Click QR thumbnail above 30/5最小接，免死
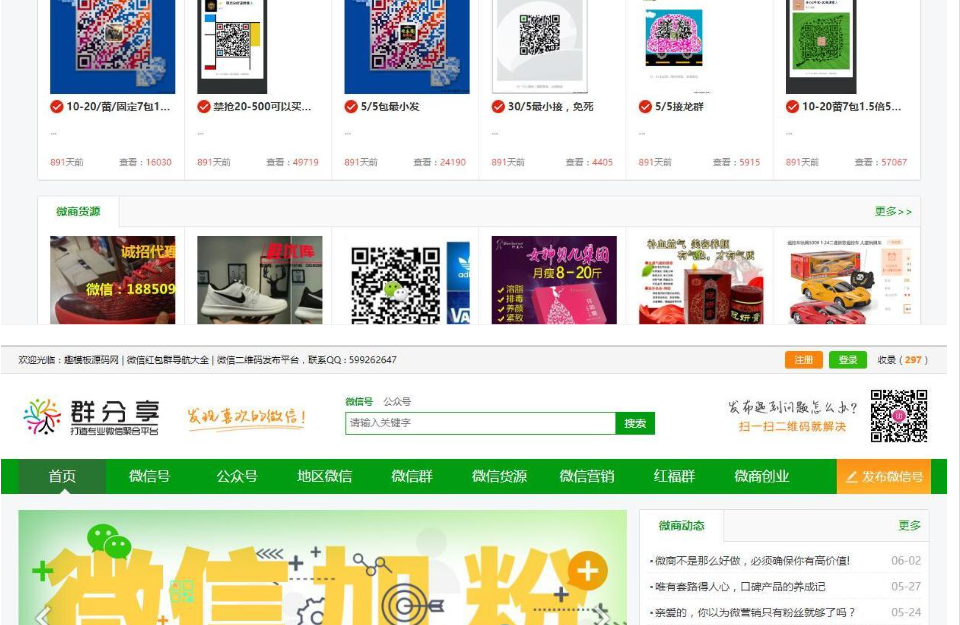 tap(539, 47)
